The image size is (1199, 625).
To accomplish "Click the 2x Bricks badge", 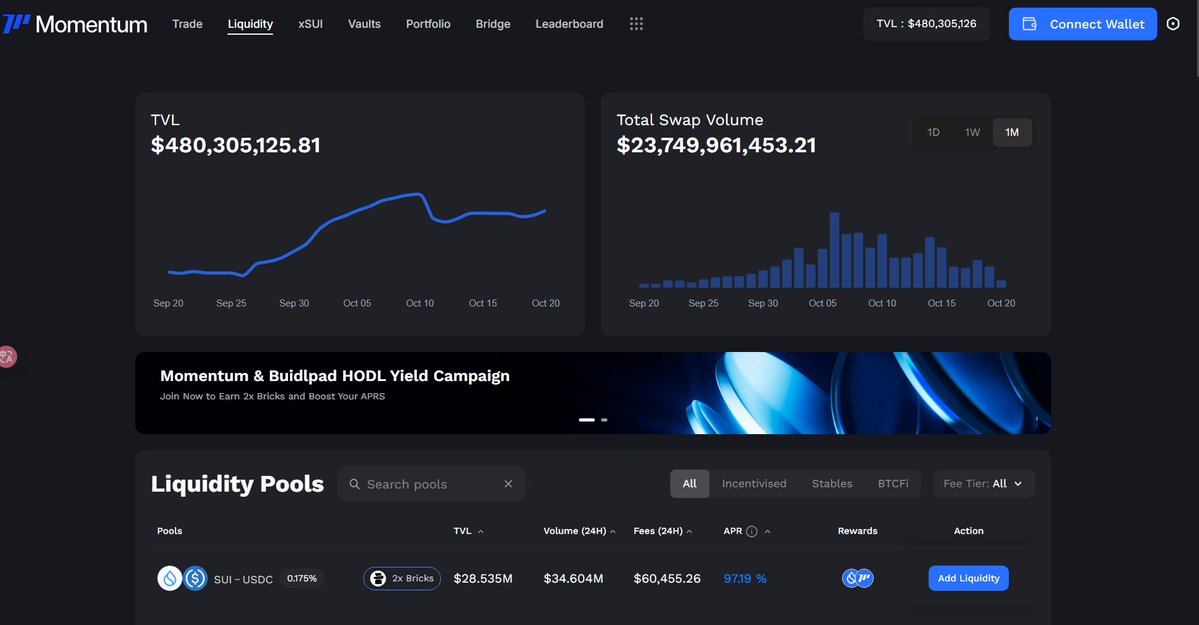I will tap(401, 578).
